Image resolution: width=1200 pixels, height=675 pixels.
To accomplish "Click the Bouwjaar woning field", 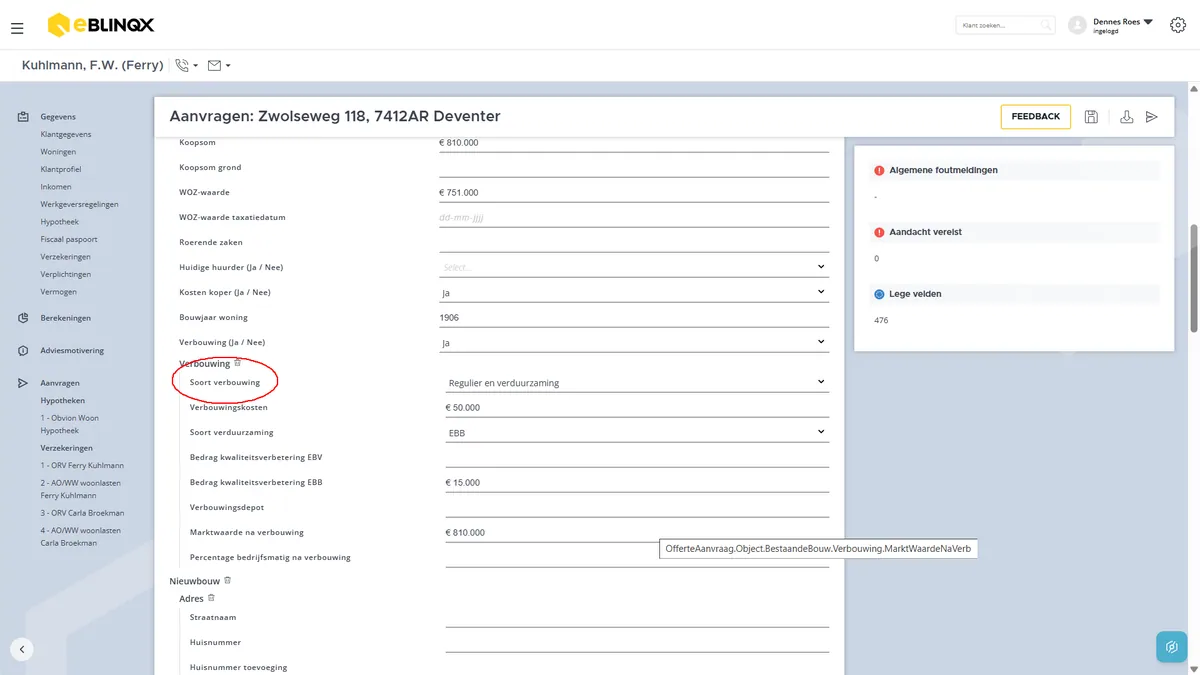I will [634, 317].
